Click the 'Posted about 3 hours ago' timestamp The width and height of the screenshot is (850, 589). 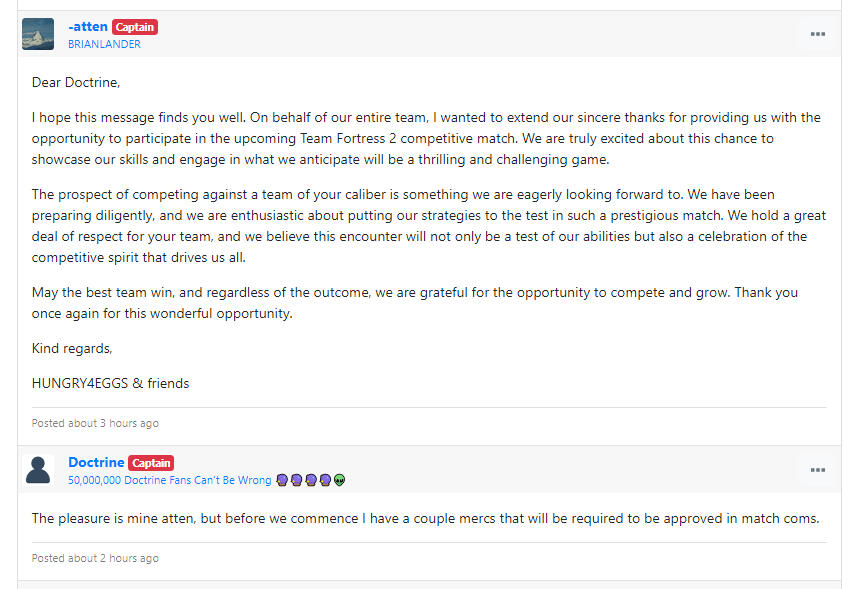95,423
